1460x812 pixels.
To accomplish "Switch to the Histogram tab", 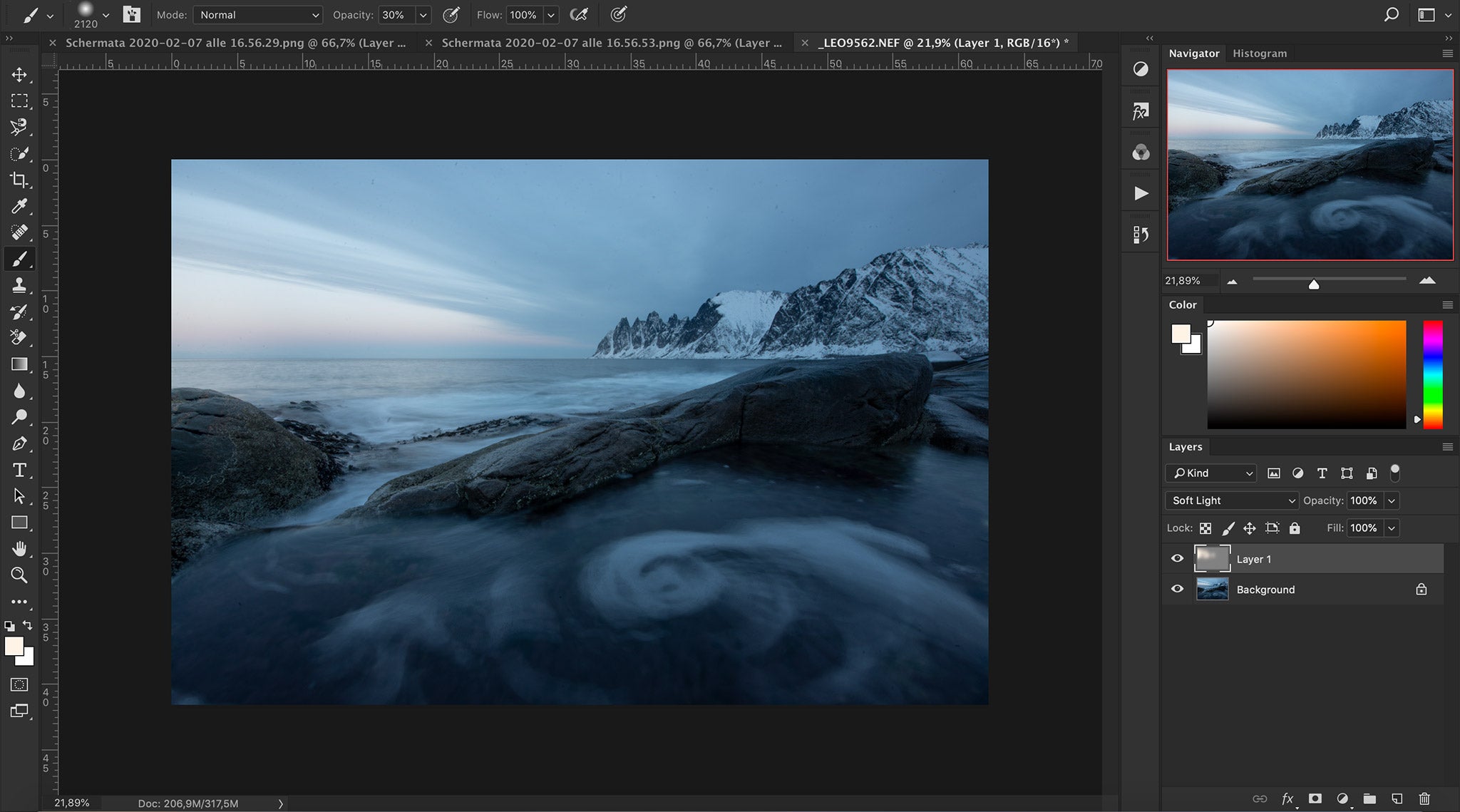I will (1259, 53).
